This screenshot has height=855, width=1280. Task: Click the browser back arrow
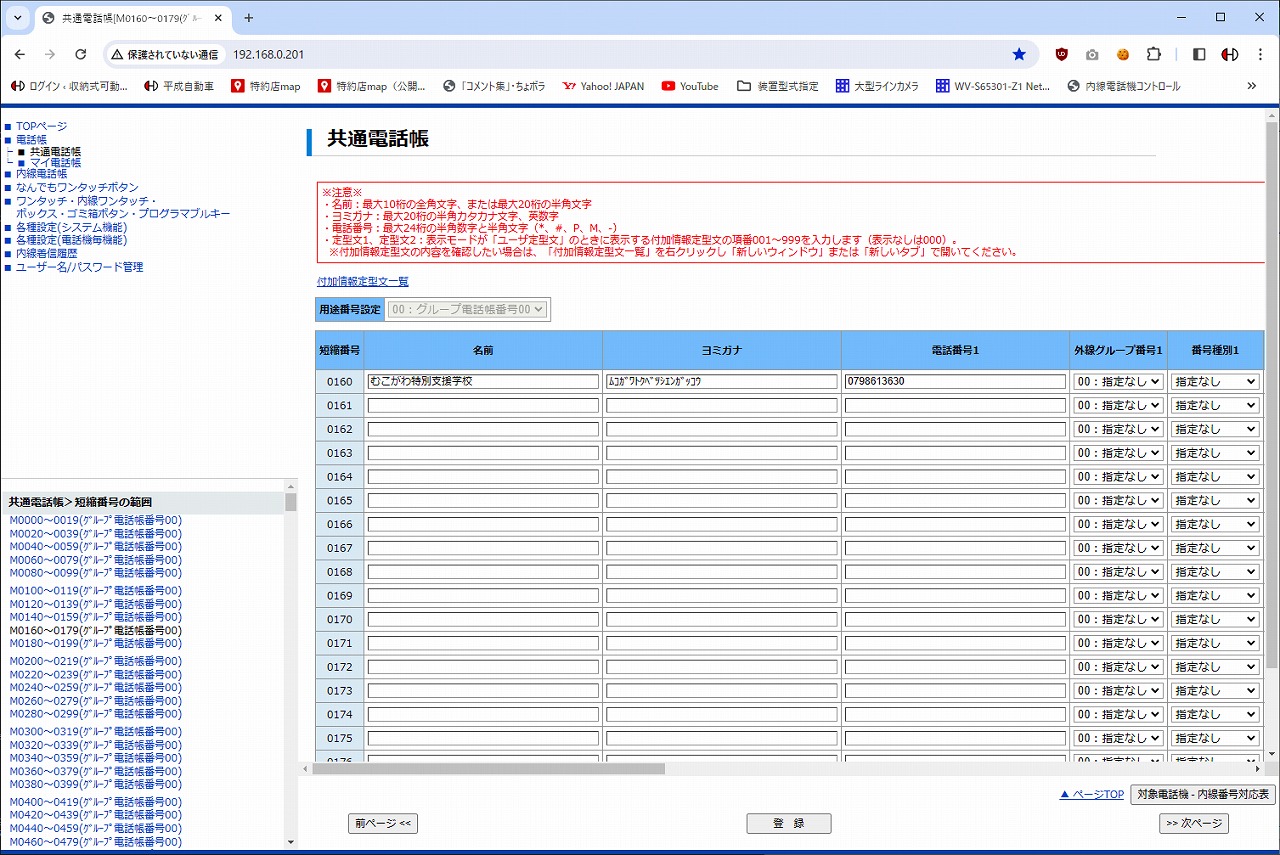21,54
